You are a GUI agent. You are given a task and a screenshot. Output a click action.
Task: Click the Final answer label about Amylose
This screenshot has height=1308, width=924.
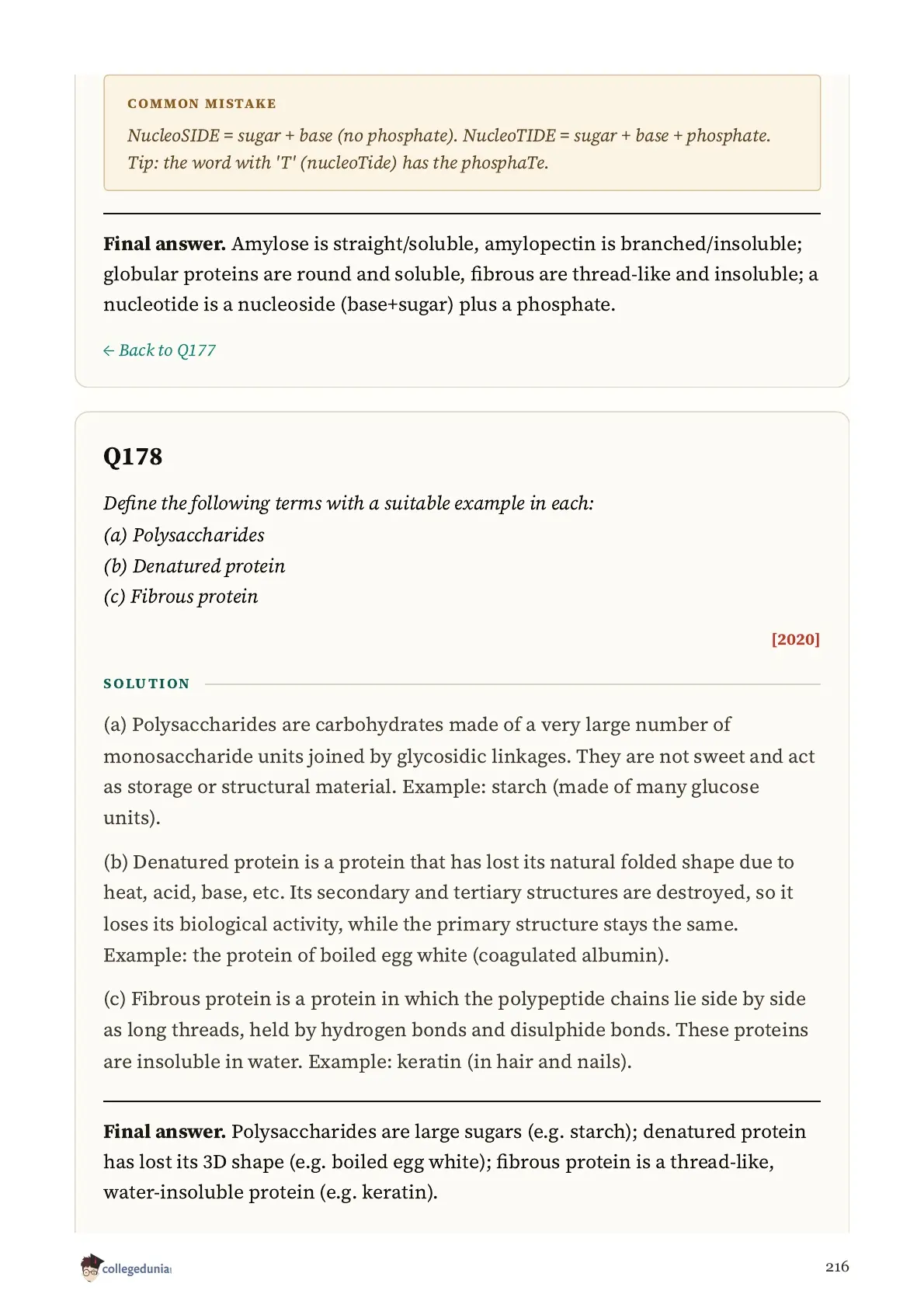(x=165, y=244)
